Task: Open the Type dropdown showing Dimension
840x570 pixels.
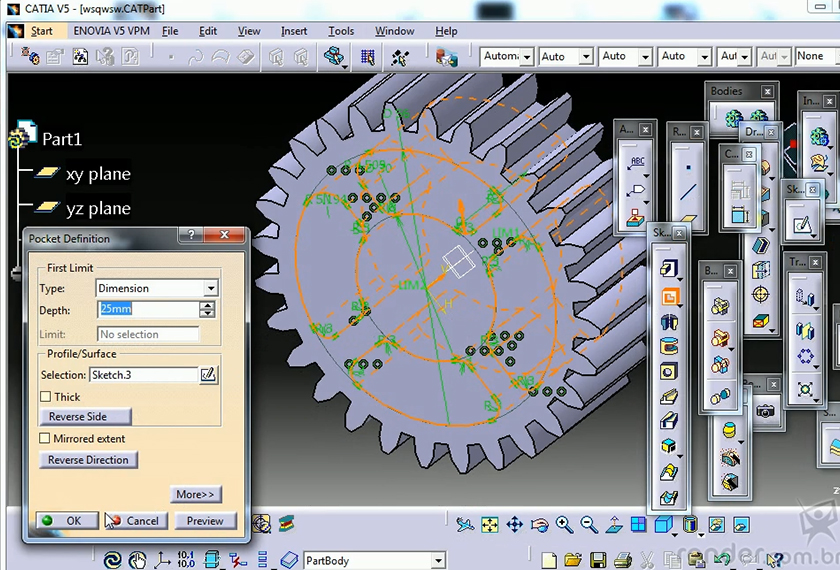Action: tap(210, 288)
